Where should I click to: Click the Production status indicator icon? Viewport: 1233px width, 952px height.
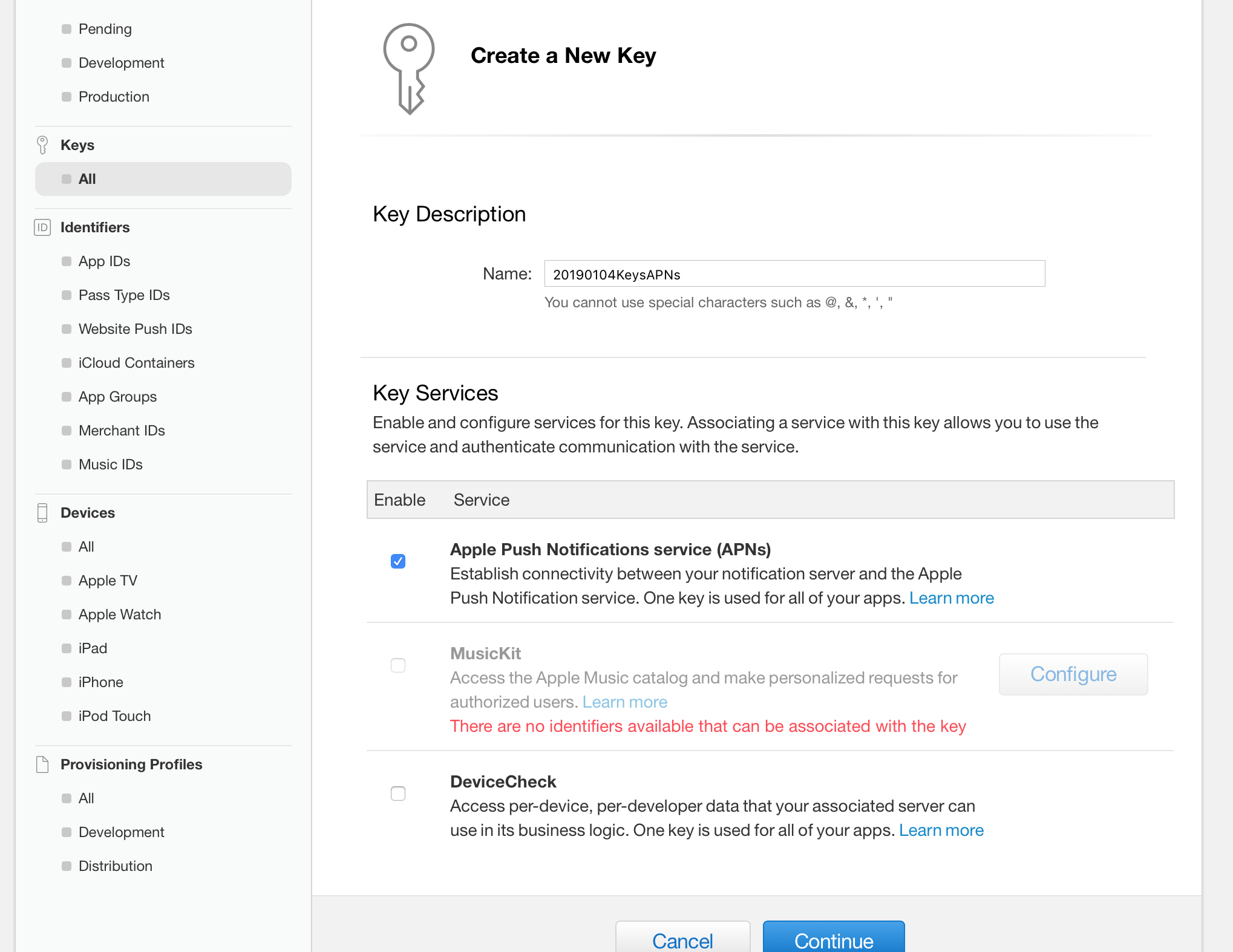[65, 97]
